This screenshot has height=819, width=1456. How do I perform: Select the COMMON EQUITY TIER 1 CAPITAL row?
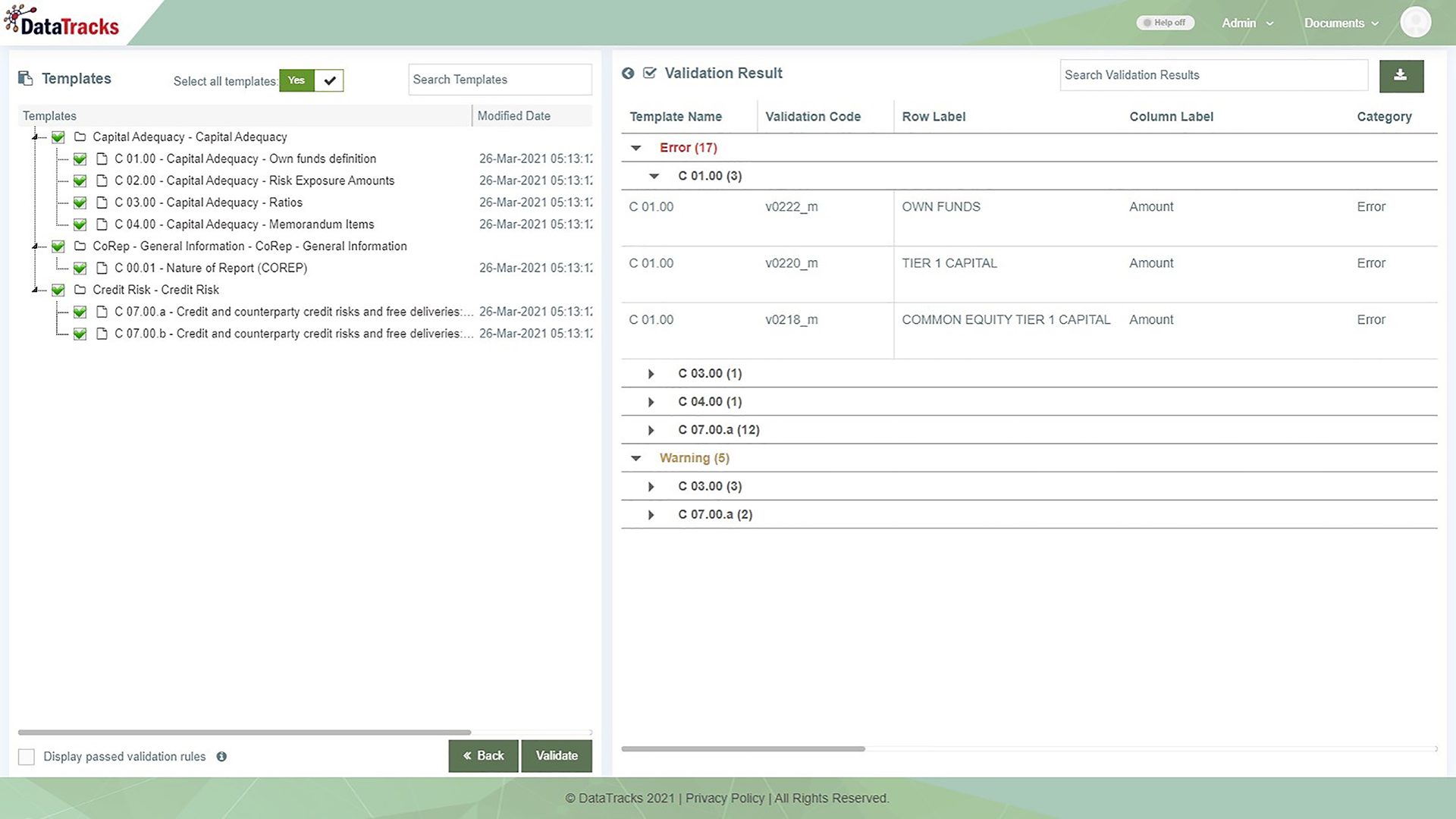[1029, 331]
